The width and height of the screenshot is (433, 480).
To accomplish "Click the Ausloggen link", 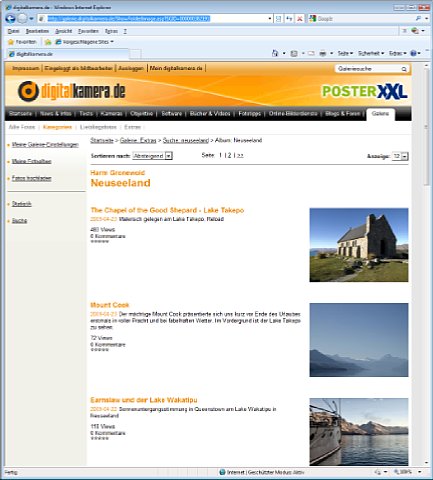I will pyautogui.click(x=131, y=68).
